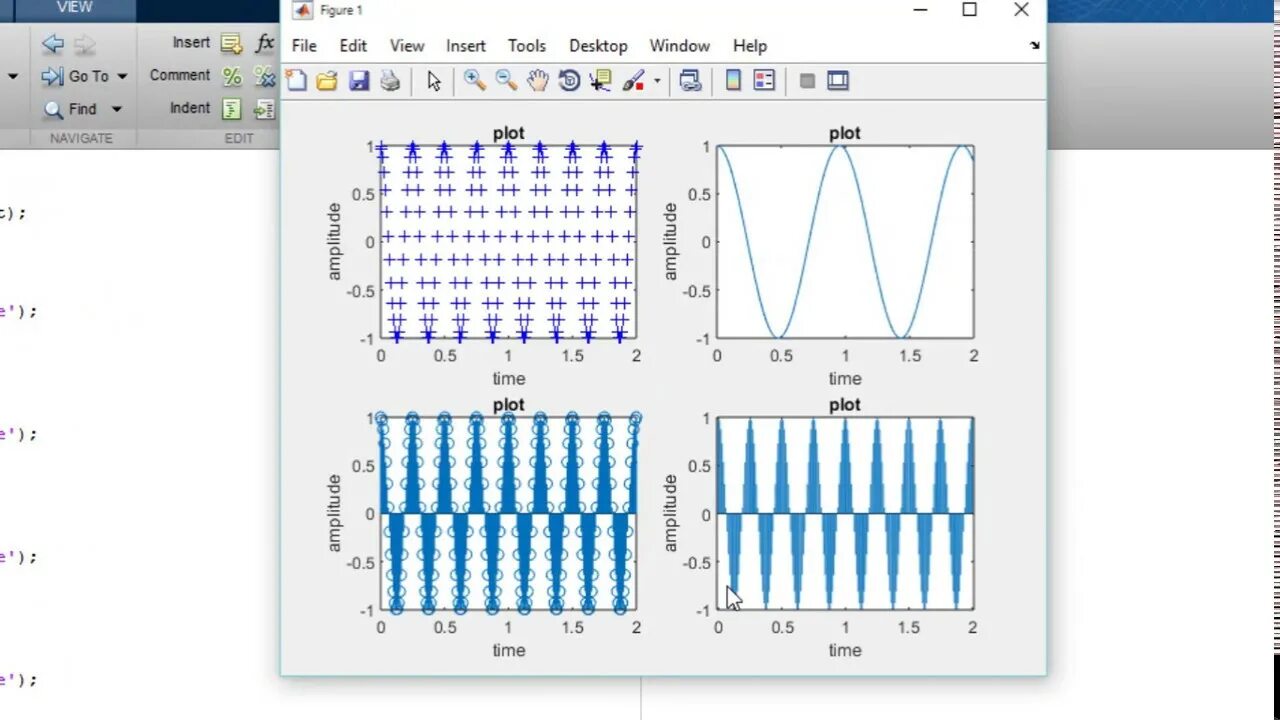
Task: Open the Window menu in Figure 1
Action: coord(680,46)
